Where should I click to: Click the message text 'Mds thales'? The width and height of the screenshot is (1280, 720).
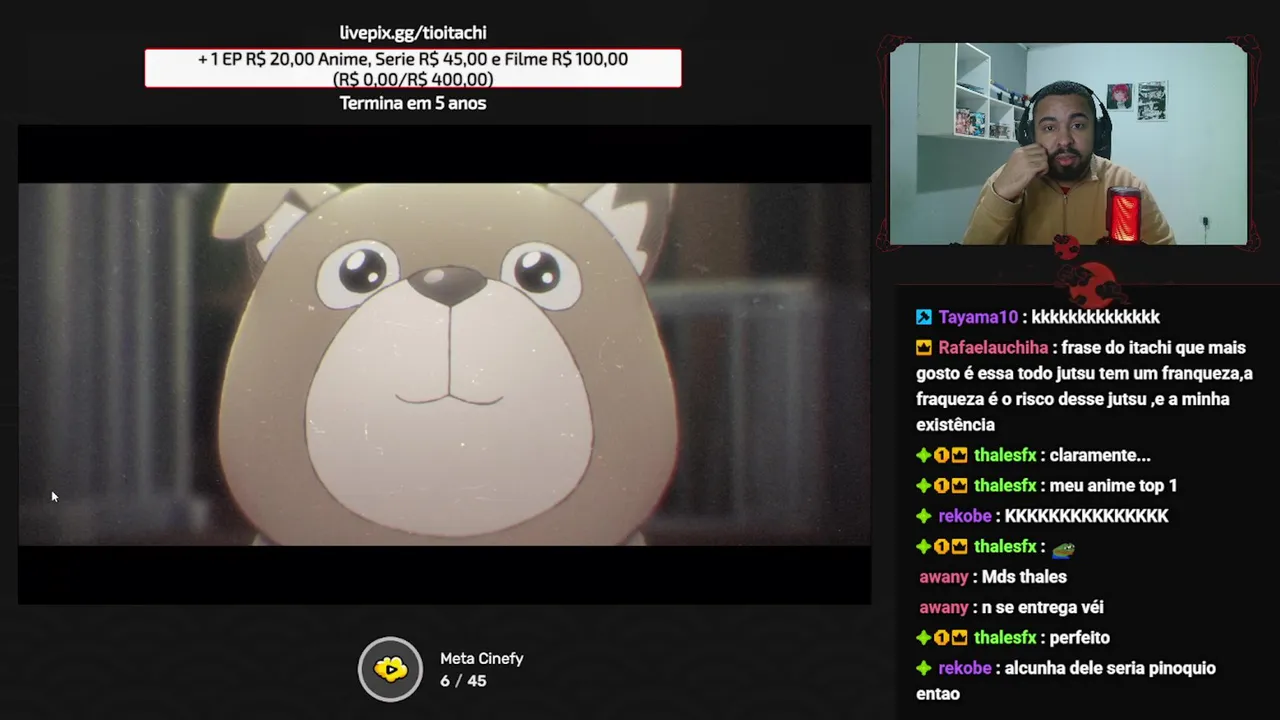click(x=1024, y=577)
